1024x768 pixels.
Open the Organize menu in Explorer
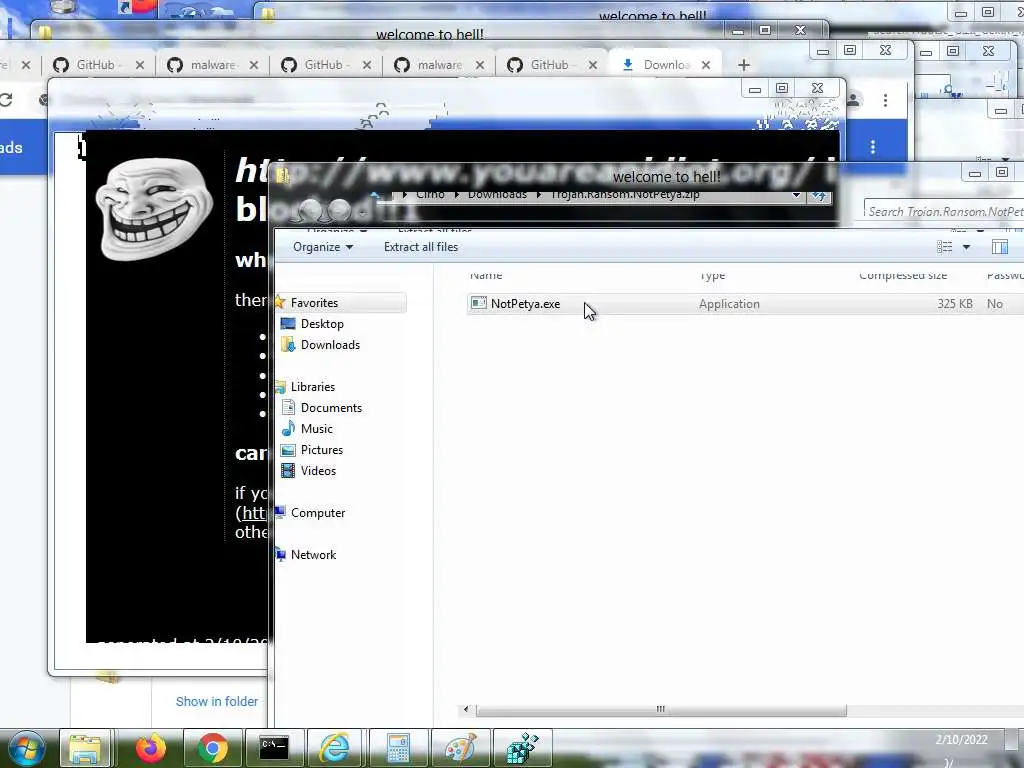point(323,247)
